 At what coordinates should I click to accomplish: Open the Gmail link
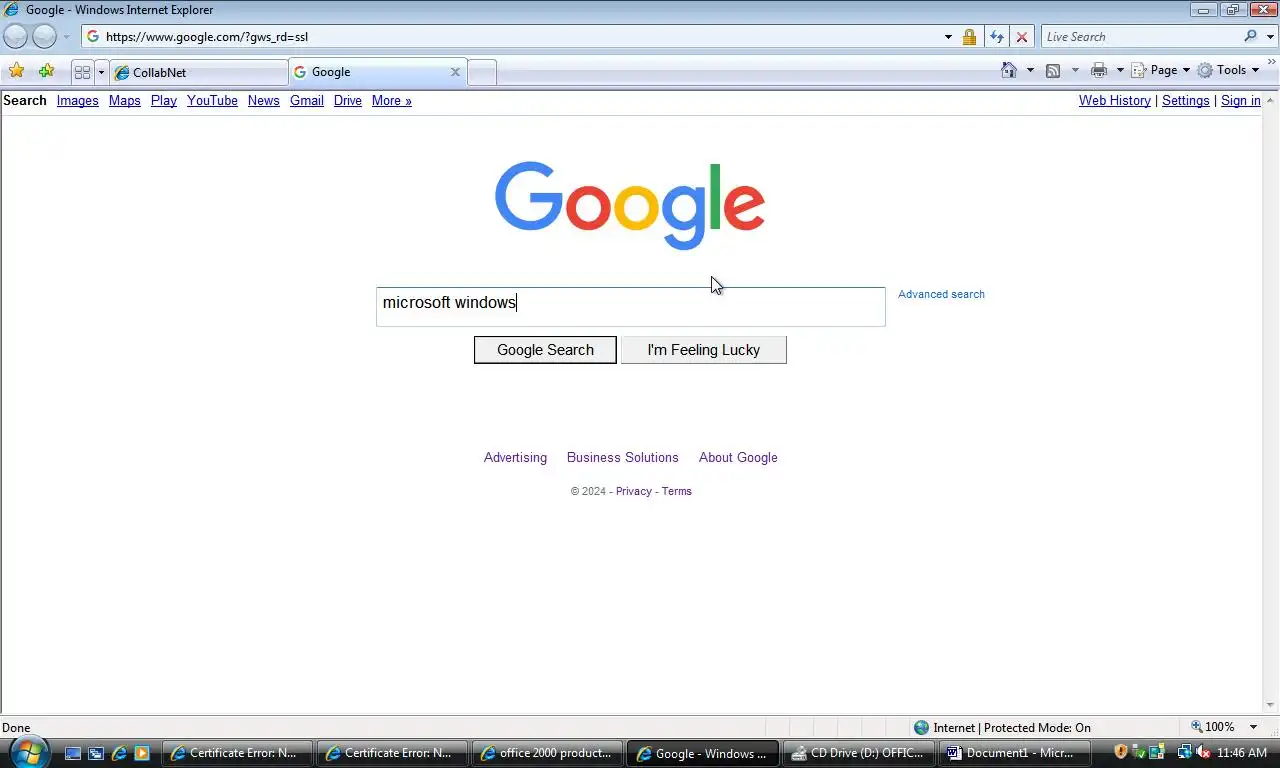[307, 100]
